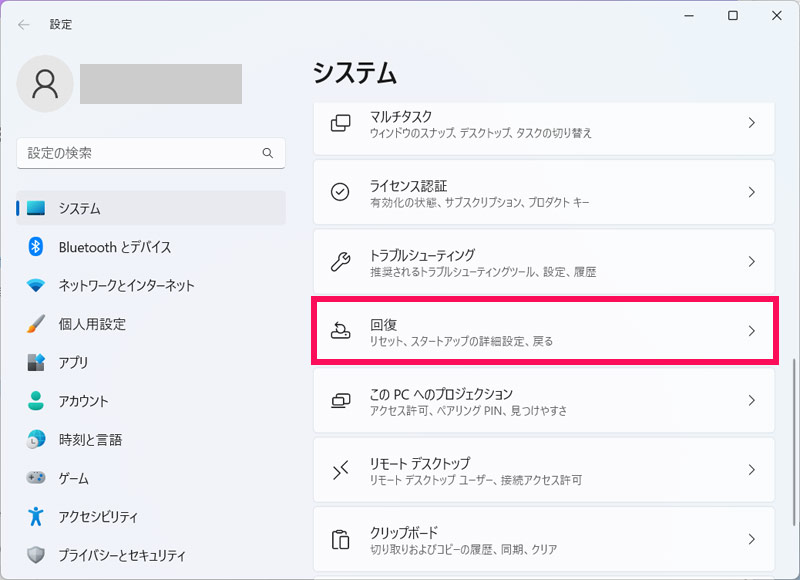800x580 pixels.
Task: Click the vertical scrollbar thumb
Action: point(793,442)
